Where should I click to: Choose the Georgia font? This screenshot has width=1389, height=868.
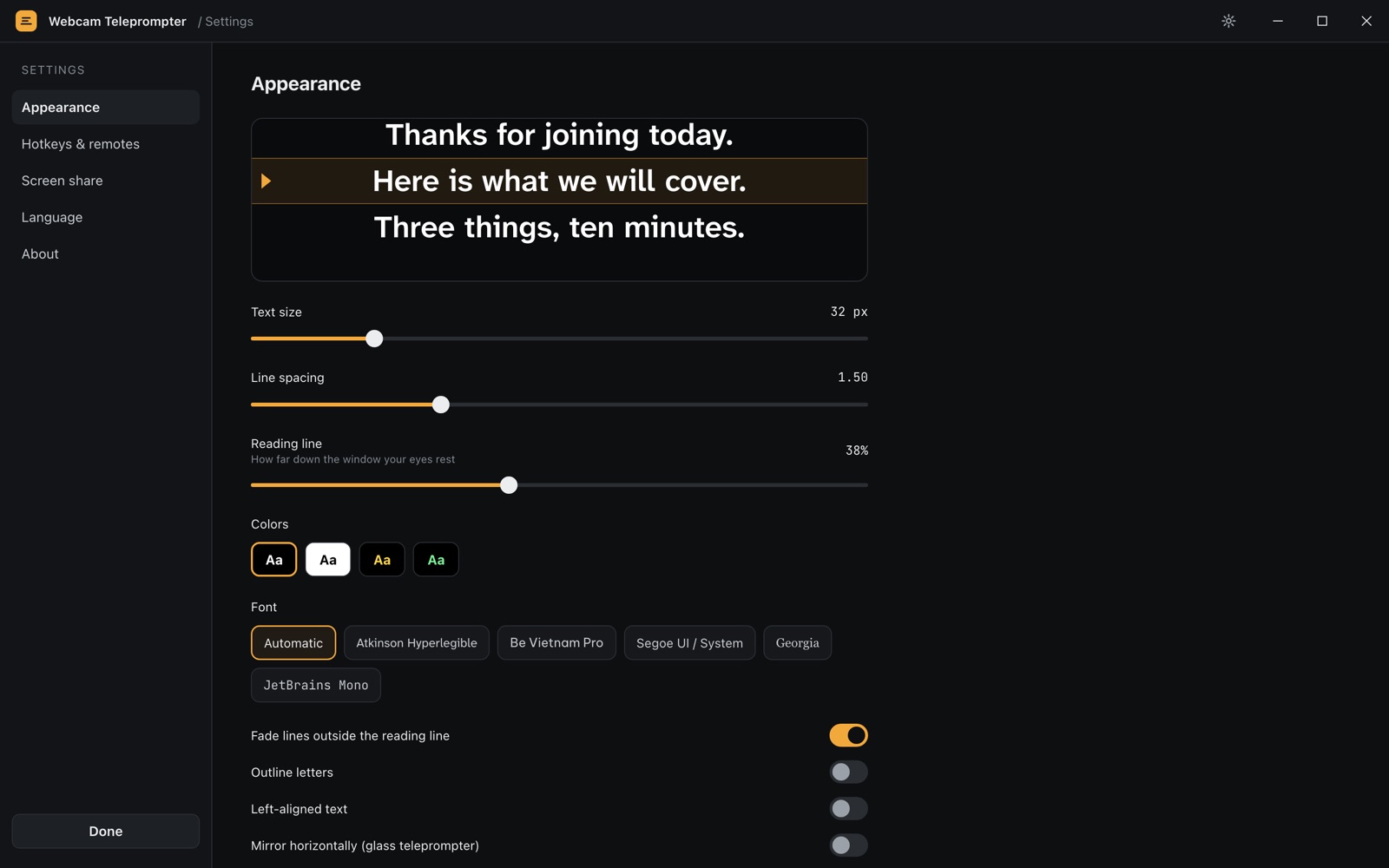(x=797, y=642)
